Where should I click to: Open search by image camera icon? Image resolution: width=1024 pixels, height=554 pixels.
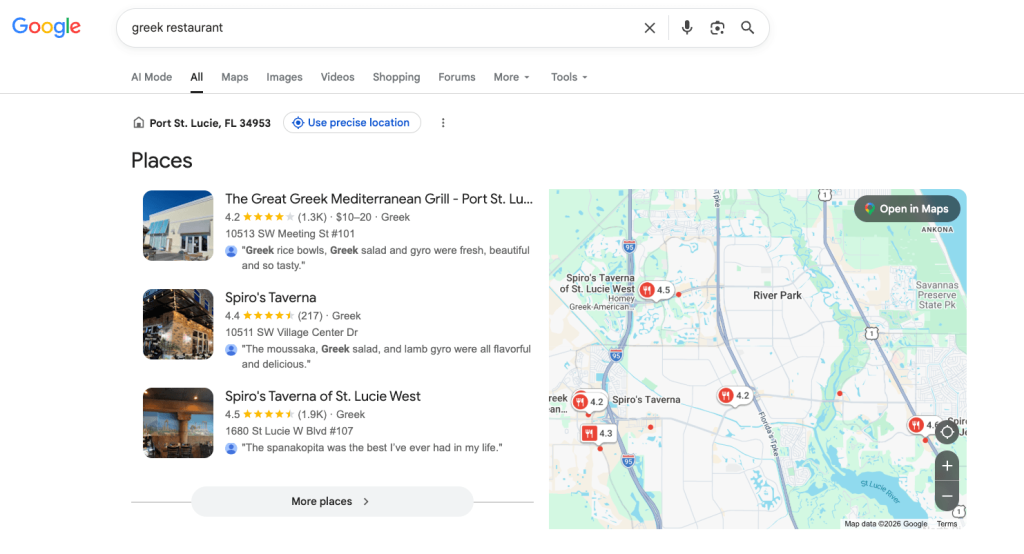[717, 27]
